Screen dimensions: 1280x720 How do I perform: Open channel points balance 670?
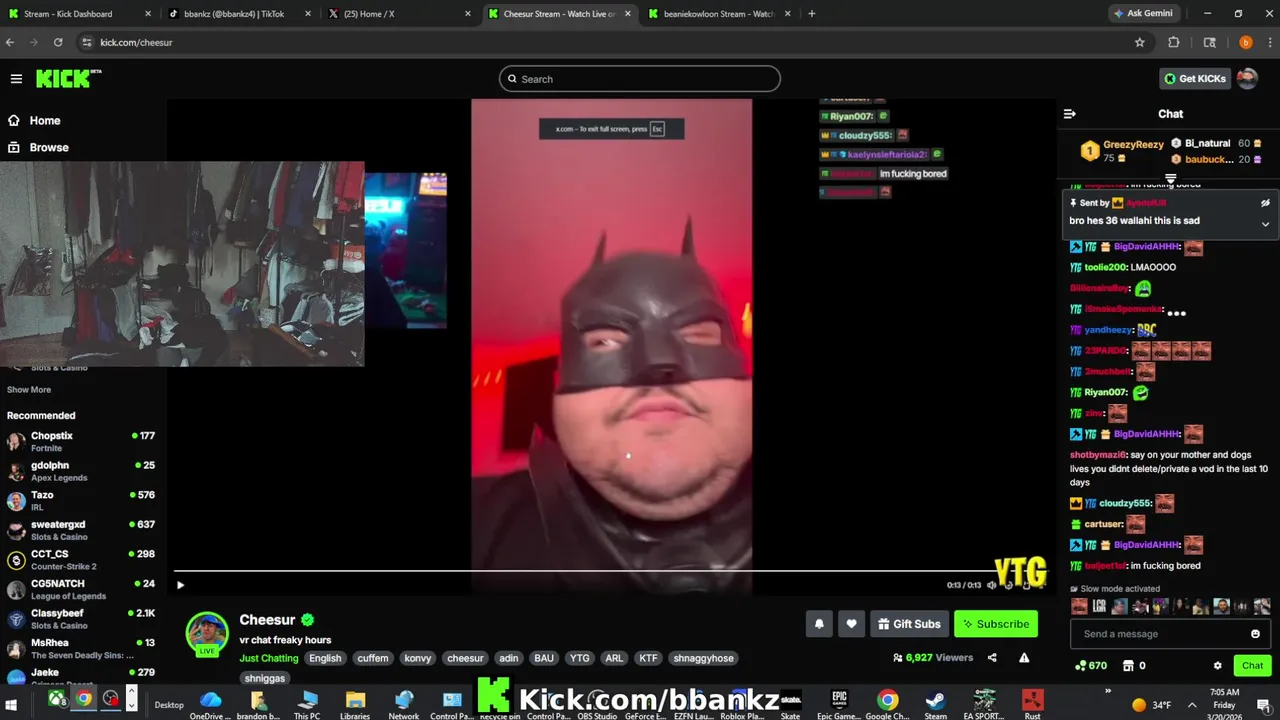1090,666
